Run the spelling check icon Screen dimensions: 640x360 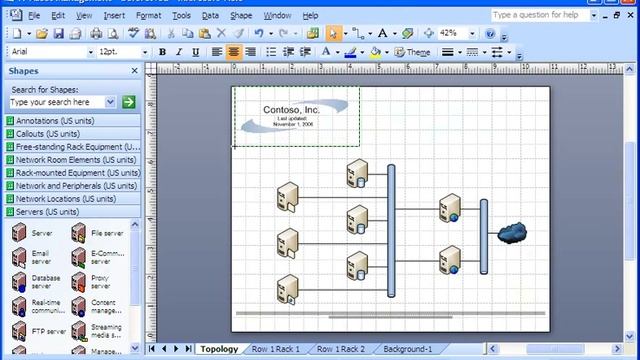(133, 33)
